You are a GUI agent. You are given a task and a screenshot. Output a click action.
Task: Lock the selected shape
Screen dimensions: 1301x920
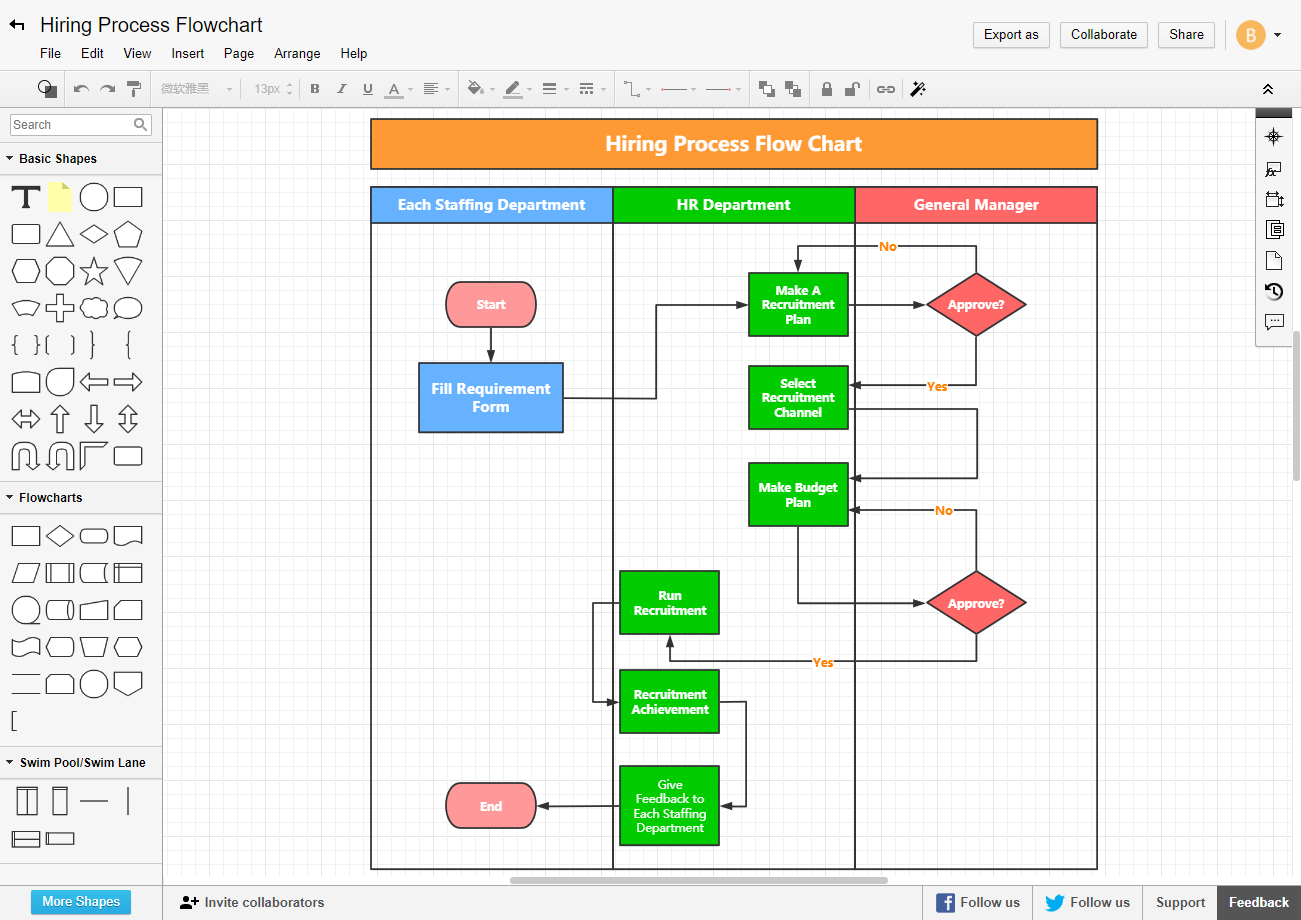[826, 89]
